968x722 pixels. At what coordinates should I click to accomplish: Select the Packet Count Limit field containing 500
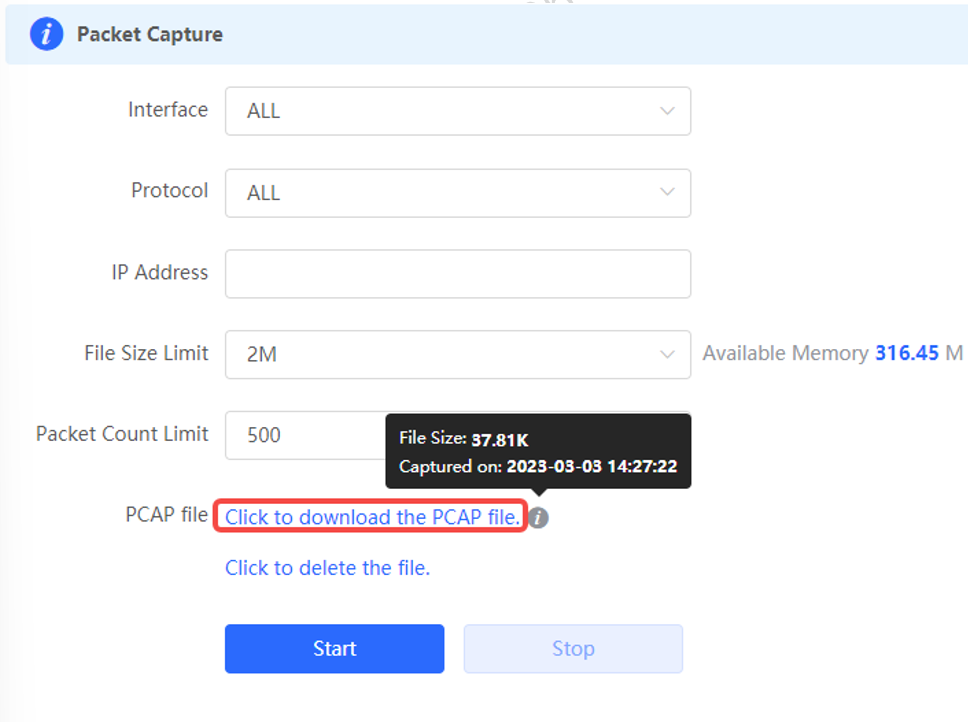tap(306, 435)
